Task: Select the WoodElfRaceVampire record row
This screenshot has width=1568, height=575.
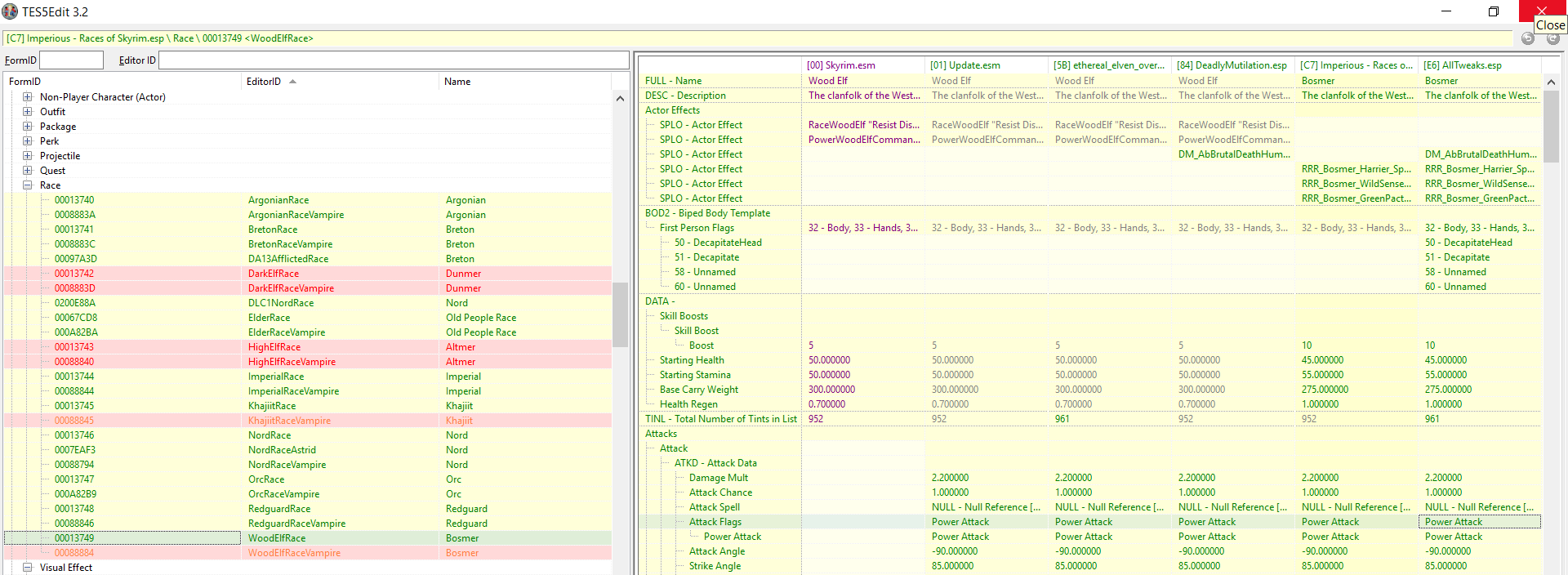Action: coord(307,553)
